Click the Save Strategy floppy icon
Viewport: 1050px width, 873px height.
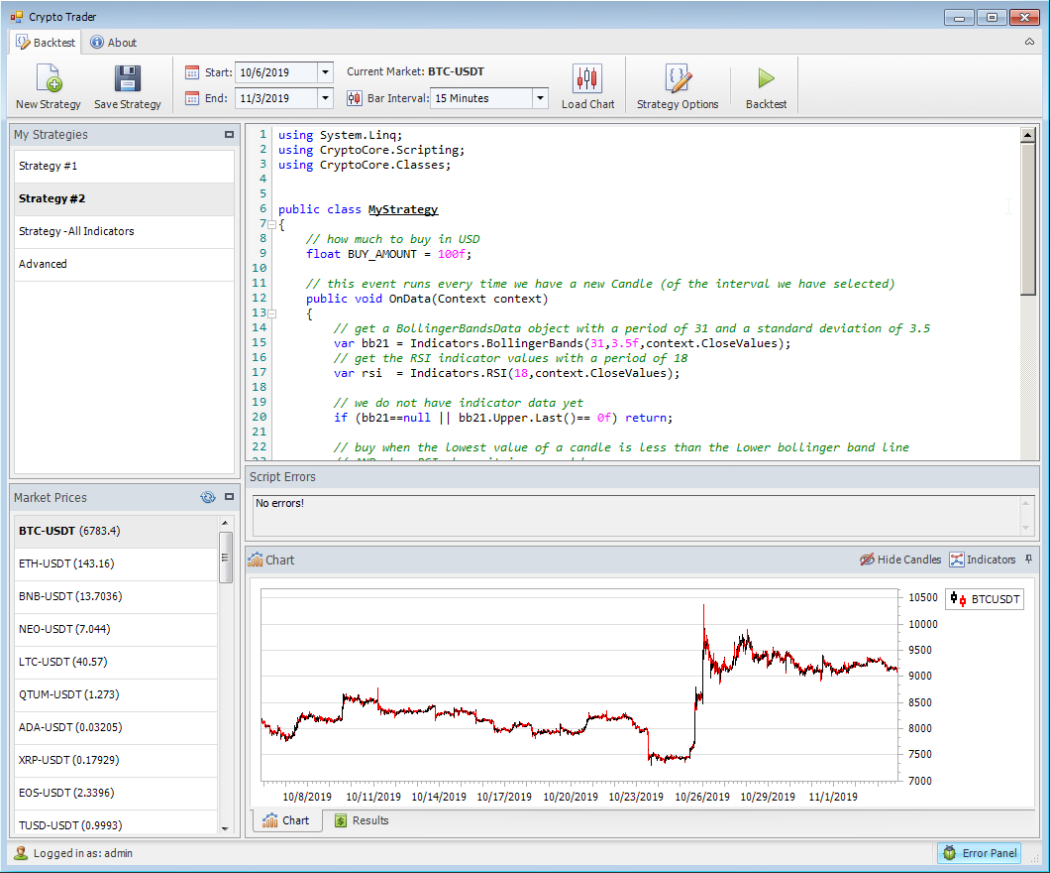(127, 79)
